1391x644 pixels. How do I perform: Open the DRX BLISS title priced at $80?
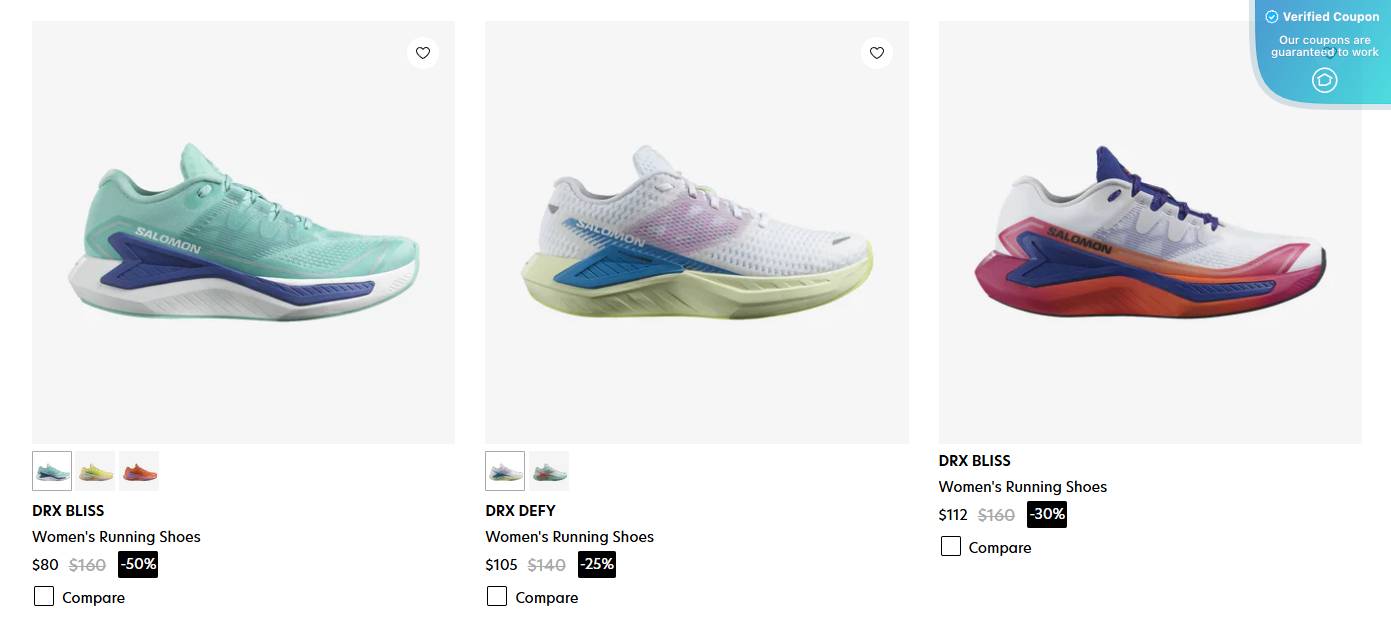pos(68,511)
